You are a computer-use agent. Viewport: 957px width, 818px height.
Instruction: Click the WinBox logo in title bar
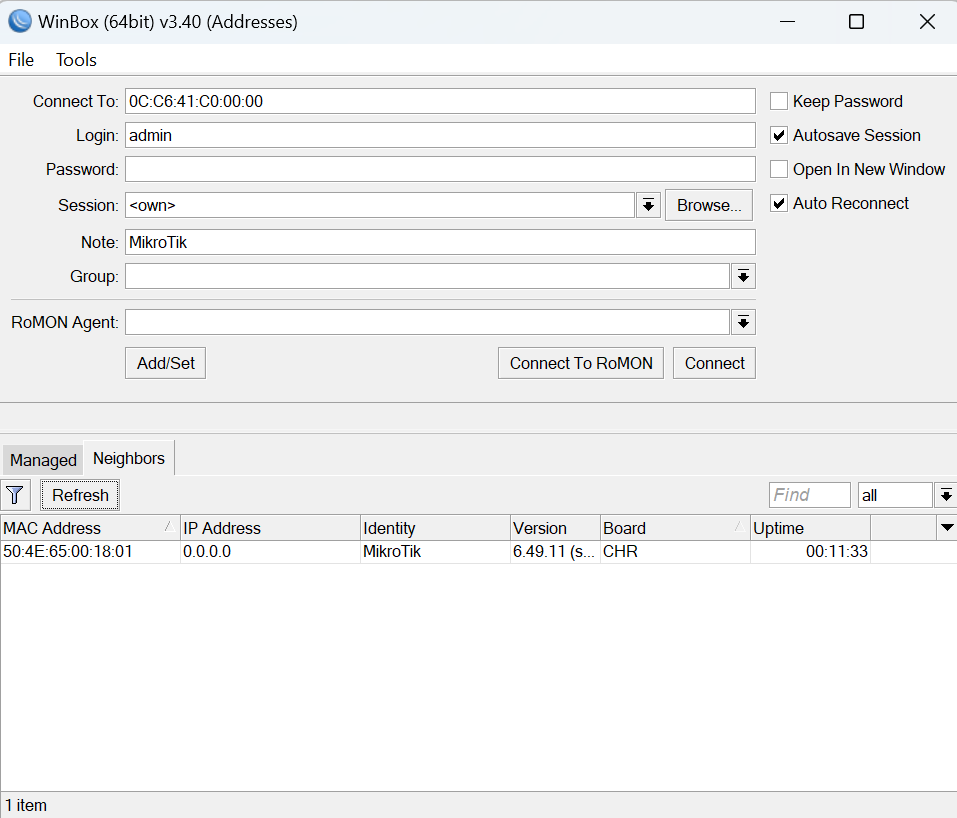(x=20, y=21)
